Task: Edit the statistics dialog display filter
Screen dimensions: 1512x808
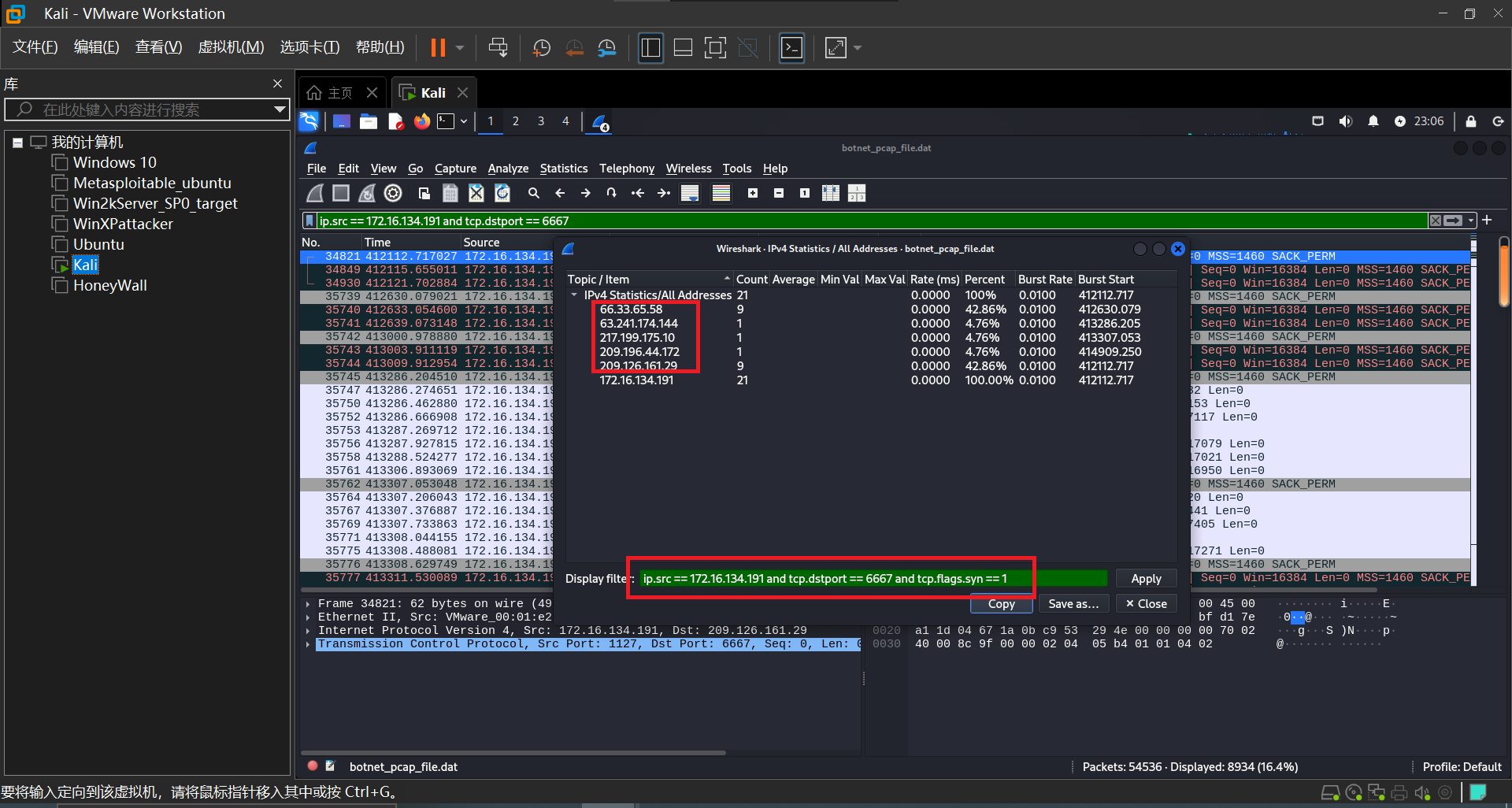Action: point(873,579)
